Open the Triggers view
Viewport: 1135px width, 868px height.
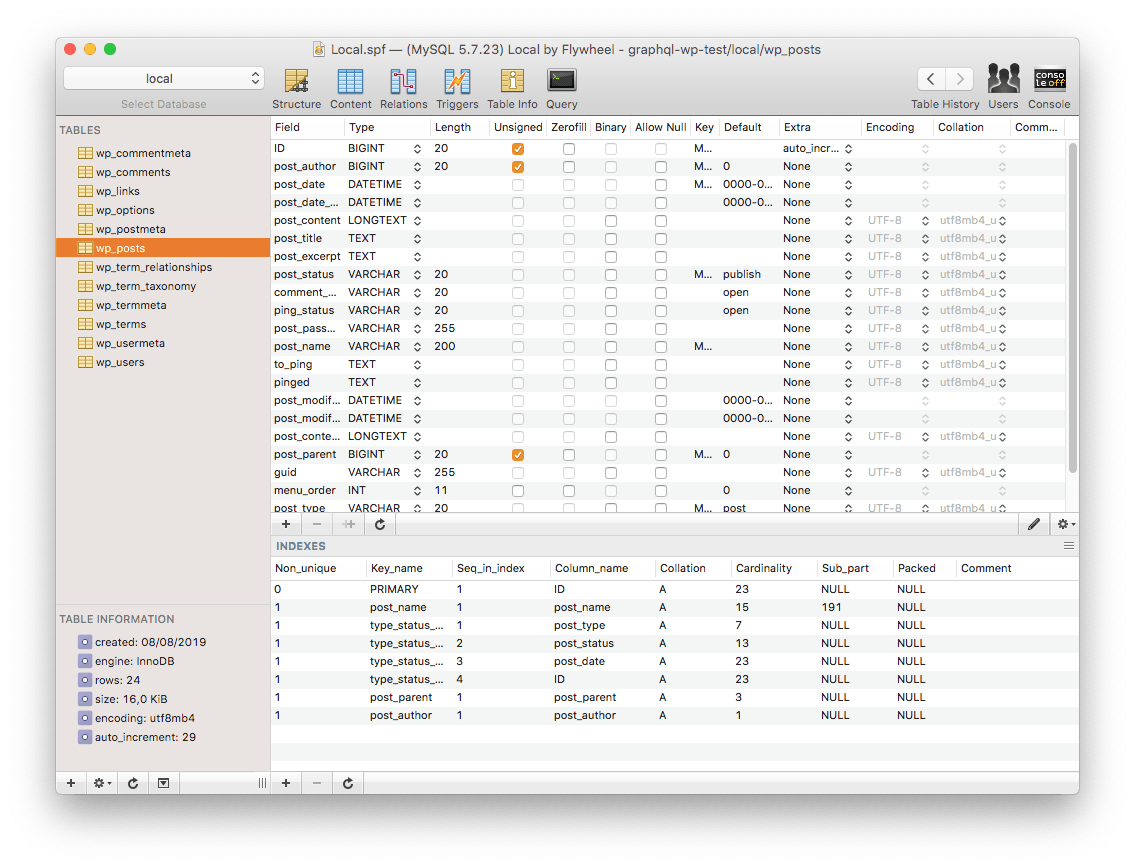click(x=457, y=88)
